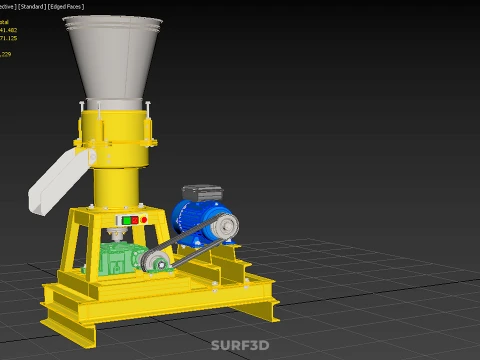Click the round red button on the control panel

point(144,220)
